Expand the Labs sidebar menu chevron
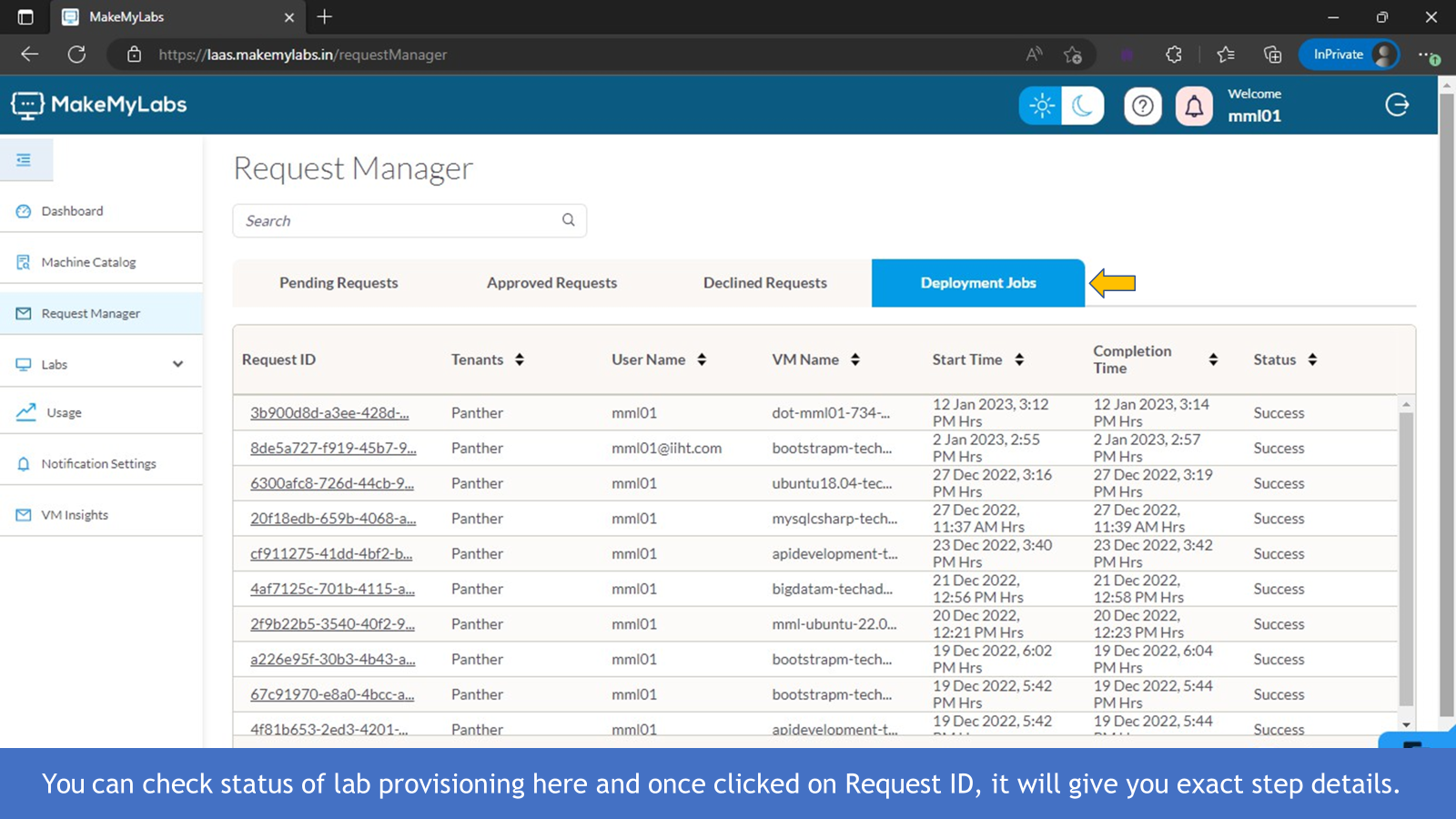The width and height of the screenshot is (1456, 819). click(177, 365)
